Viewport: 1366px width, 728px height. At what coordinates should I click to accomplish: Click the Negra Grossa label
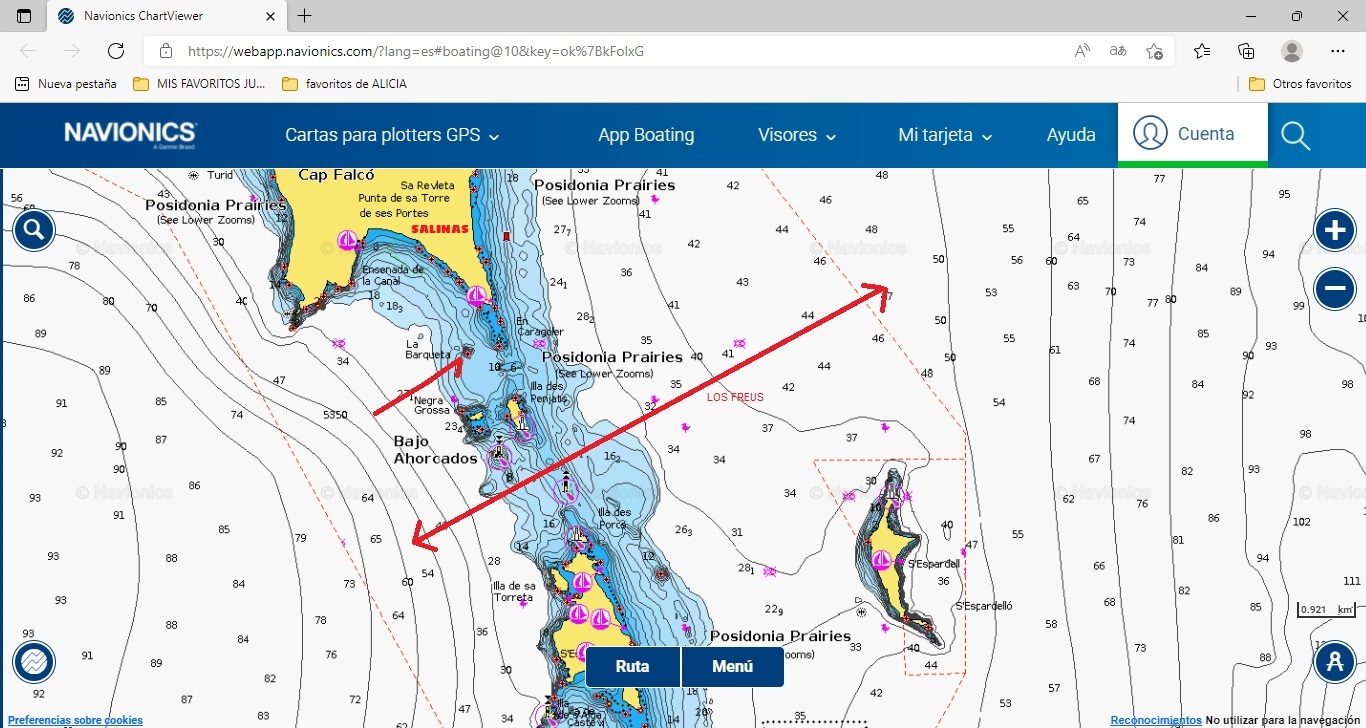point(431,404)
